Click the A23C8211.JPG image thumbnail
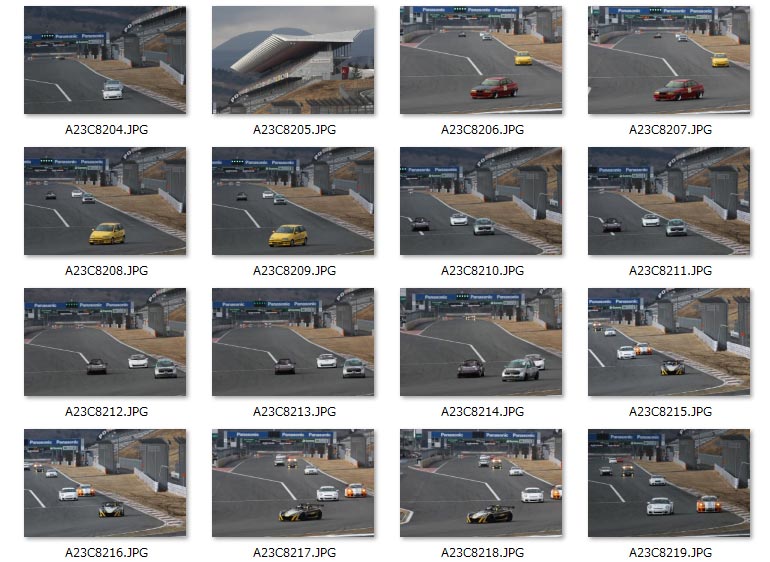Image resolution: width=770 pixels, height=562 pixels. tap(669, 201)
